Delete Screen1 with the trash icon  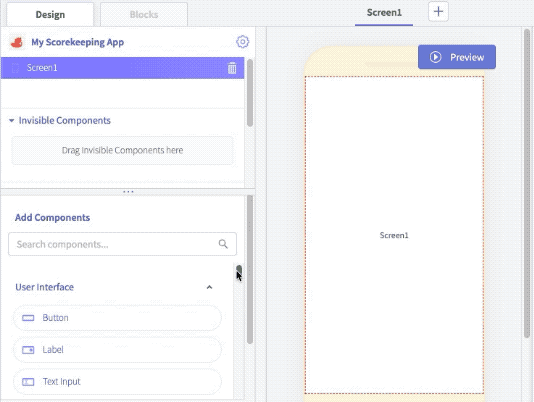coord(232,68)
